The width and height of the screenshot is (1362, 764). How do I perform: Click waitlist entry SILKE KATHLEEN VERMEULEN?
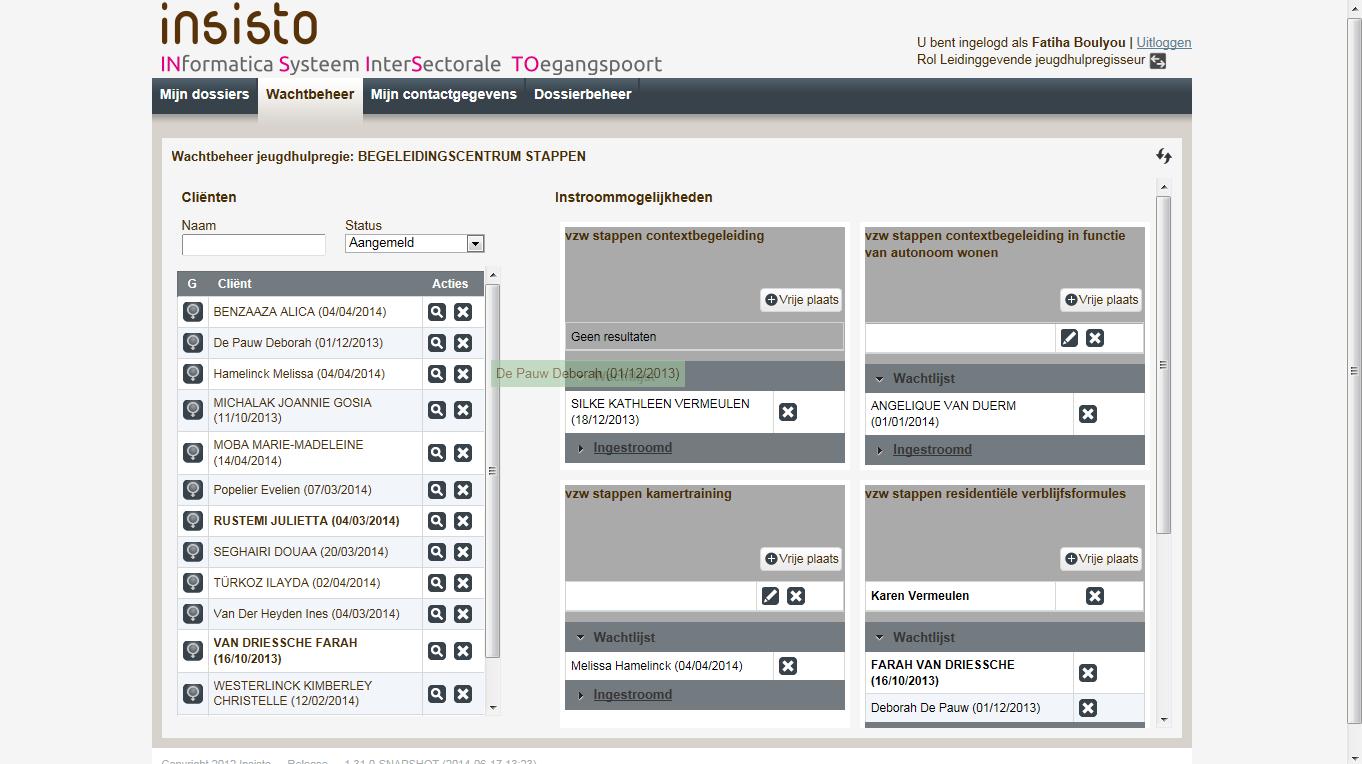tap(660, 412)
